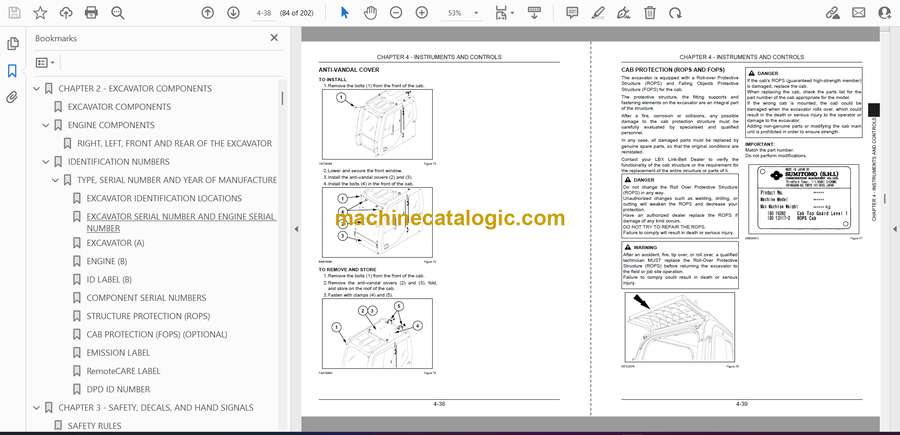Select the CHAPTER 2 - EXCAVATOR COMPONENTS bookmark
Screen dimensions: 900x435
135,88
